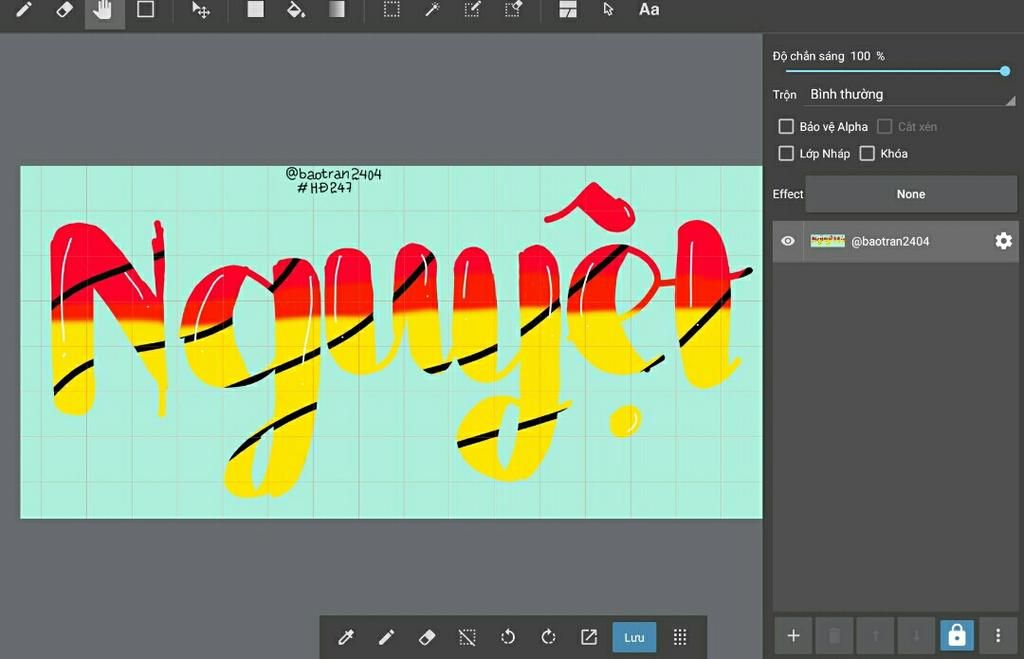Choose the brush icon in bottom bar
This screenshot has width=1024, height=659.
click(387, 637)
